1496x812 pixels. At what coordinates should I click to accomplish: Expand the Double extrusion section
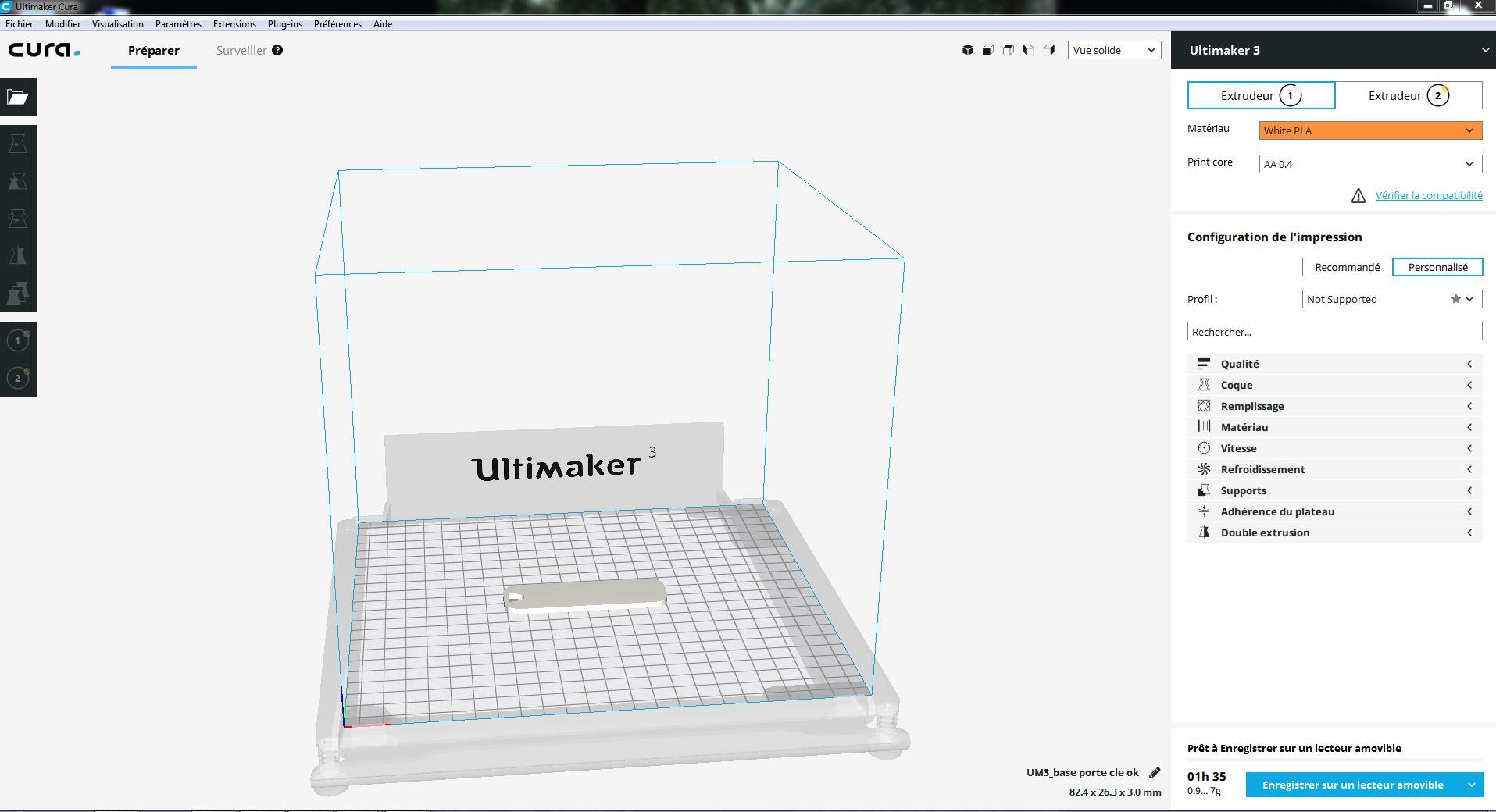[1334, 532]
